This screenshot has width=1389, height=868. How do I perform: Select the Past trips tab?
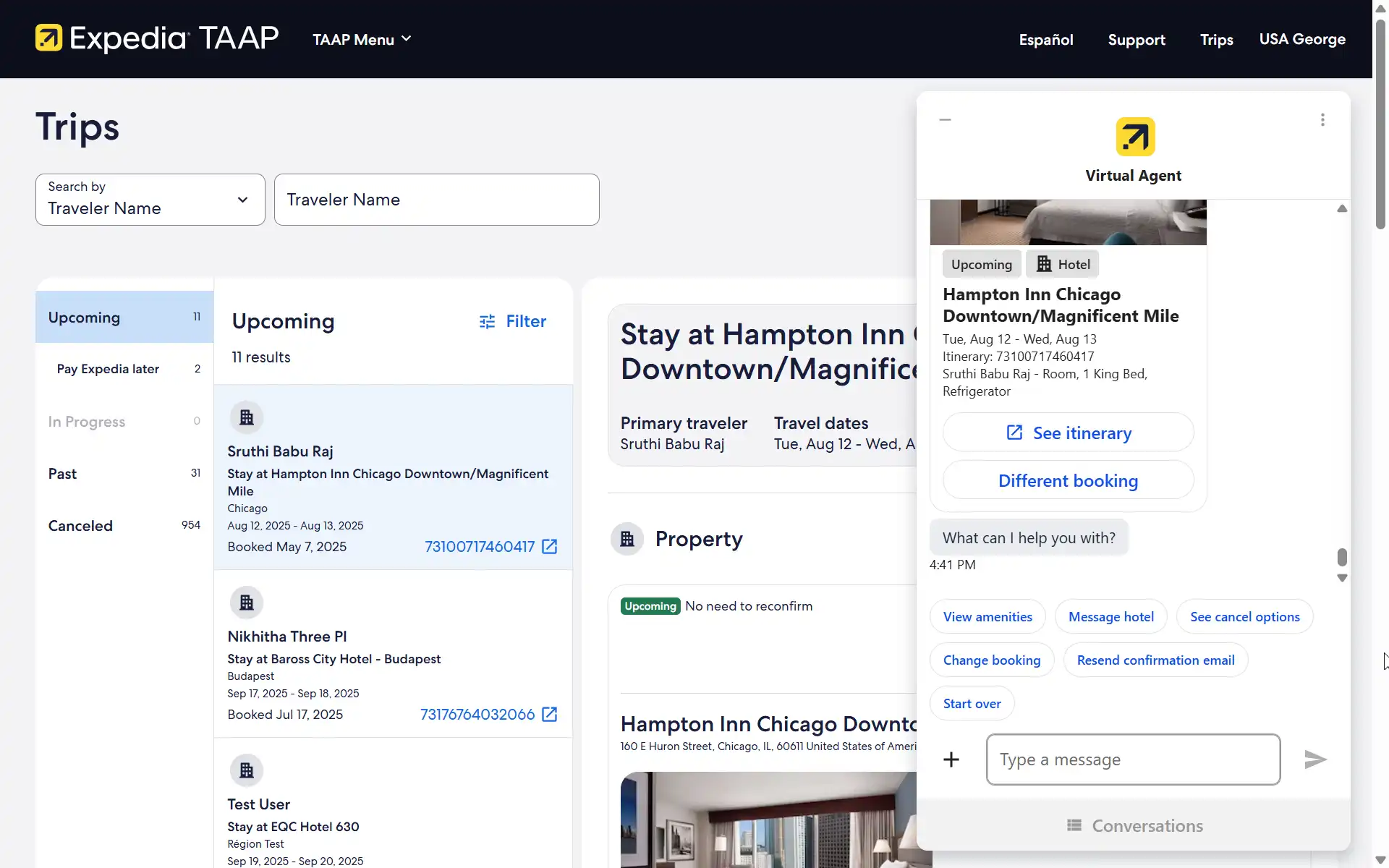click(x=124, y=473)
